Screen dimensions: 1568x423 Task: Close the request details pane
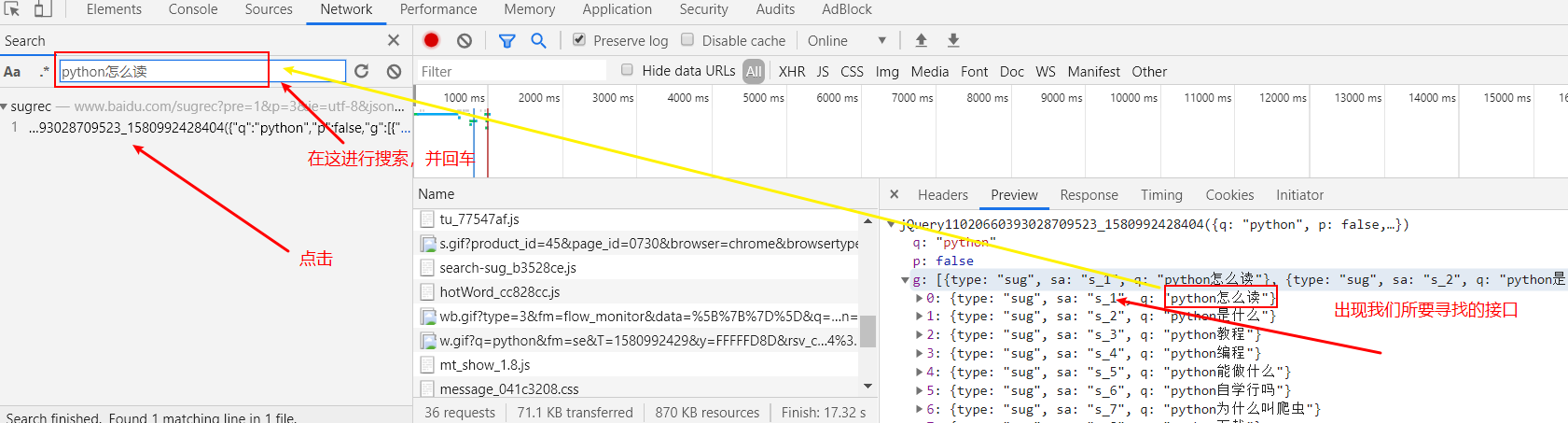(x=895, y=194)
